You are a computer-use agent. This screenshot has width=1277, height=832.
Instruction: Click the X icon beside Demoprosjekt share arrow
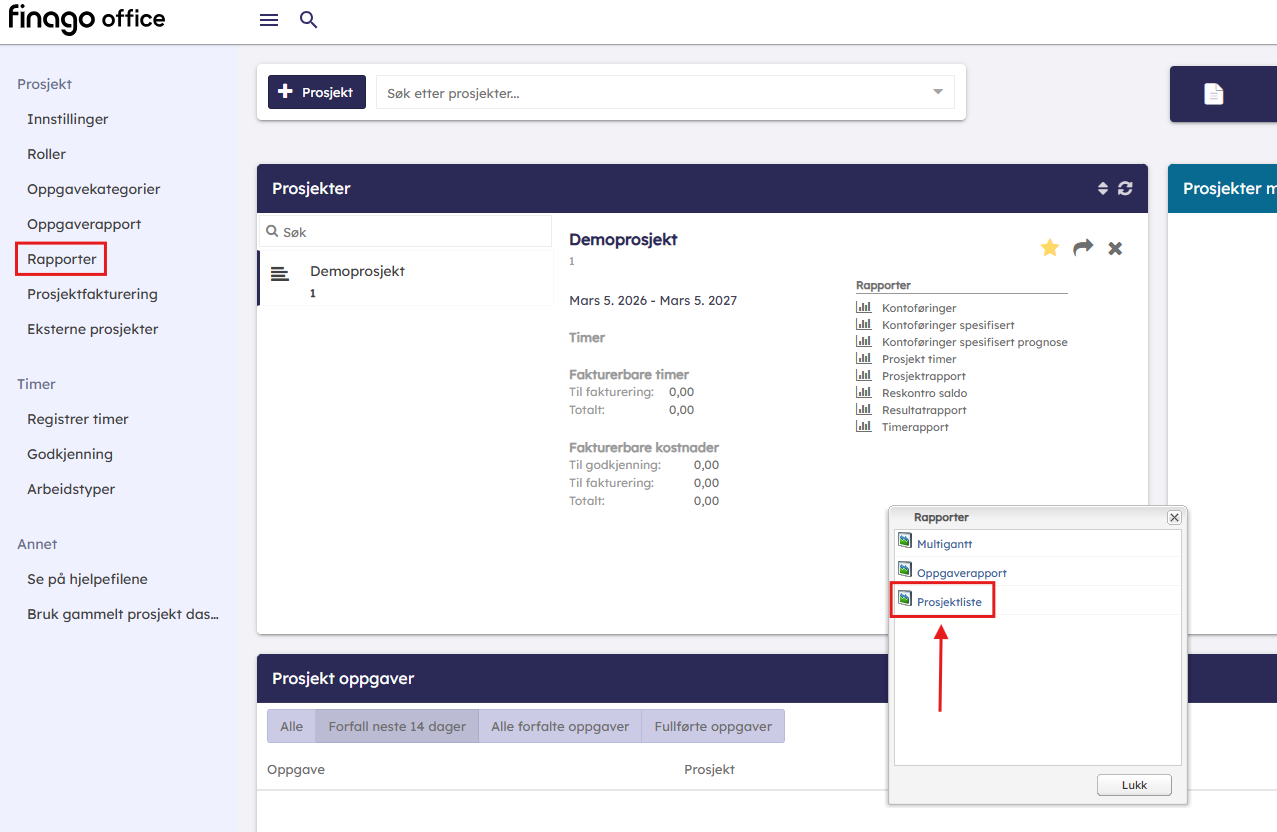[x=1115, y=248]
